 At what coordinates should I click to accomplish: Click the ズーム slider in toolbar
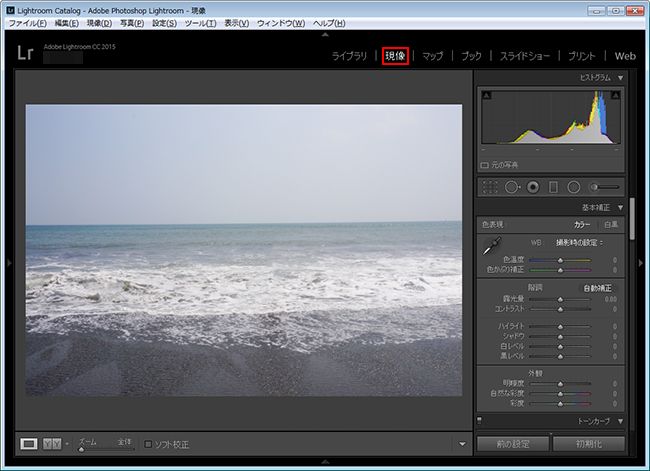(106, 449)
